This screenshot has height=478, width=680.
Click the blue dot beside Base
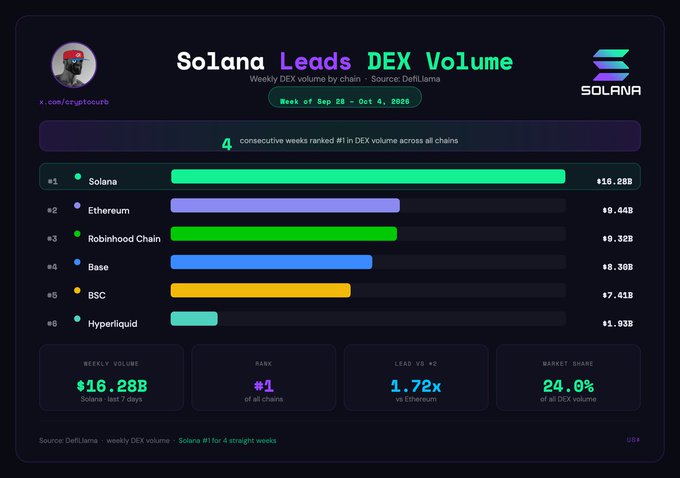(77, 262)
